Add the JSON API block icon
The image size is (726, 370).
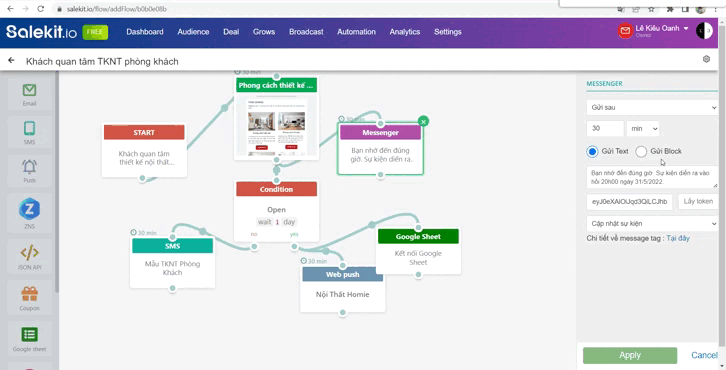(x=29, y=253)
